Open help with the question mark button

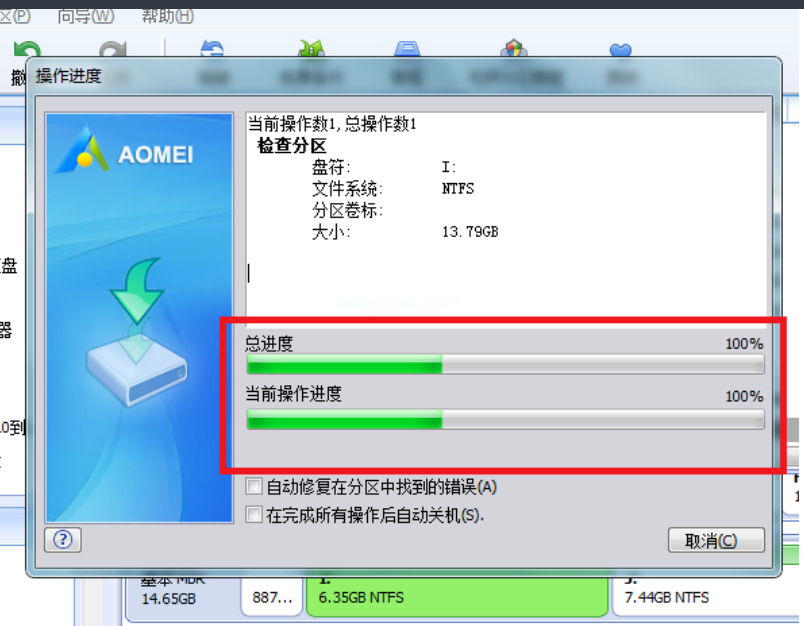pyautogui.click(x=63, y=540)
